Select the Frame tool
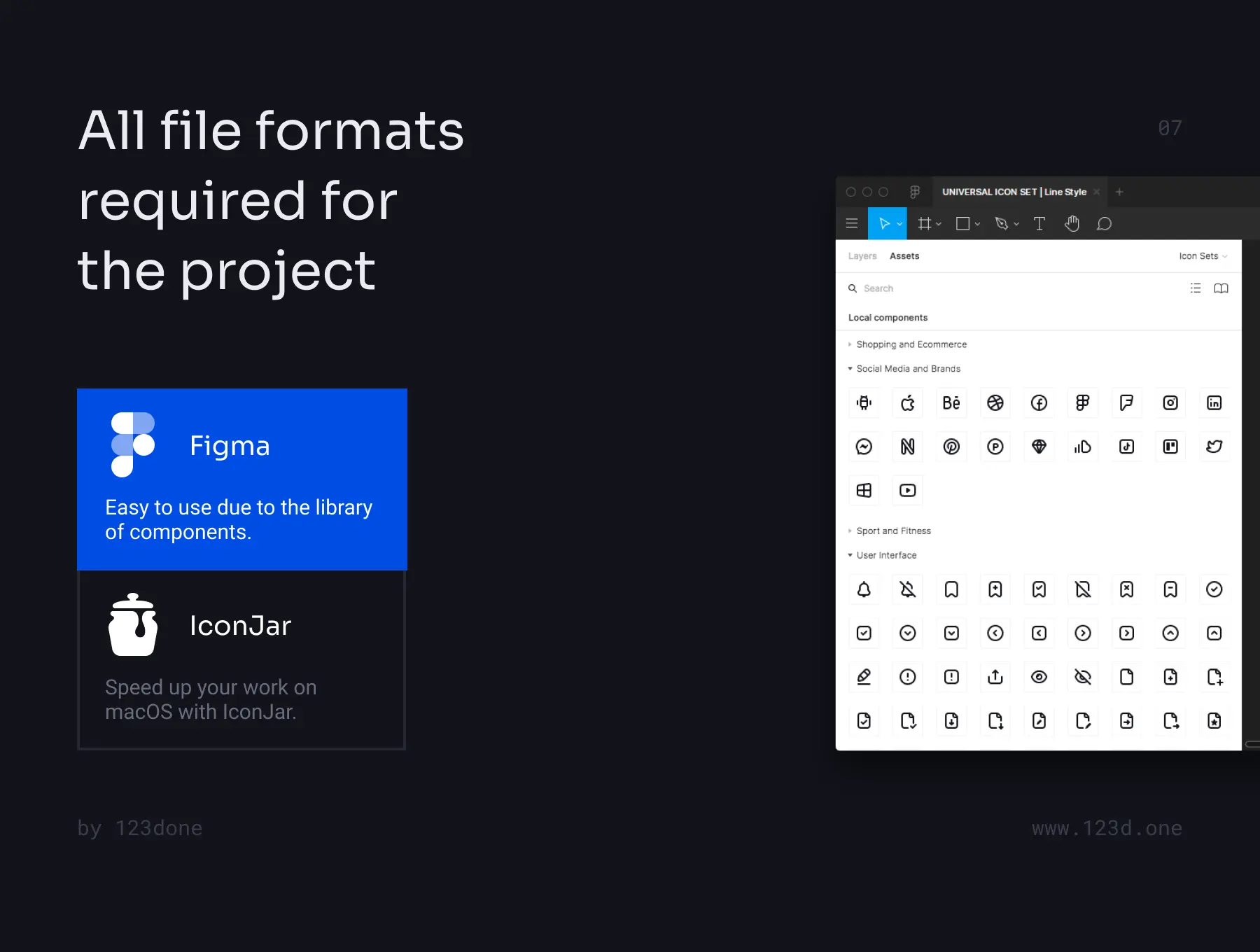This screenshot has height=952, width=1260. click(x=925, y=224)
